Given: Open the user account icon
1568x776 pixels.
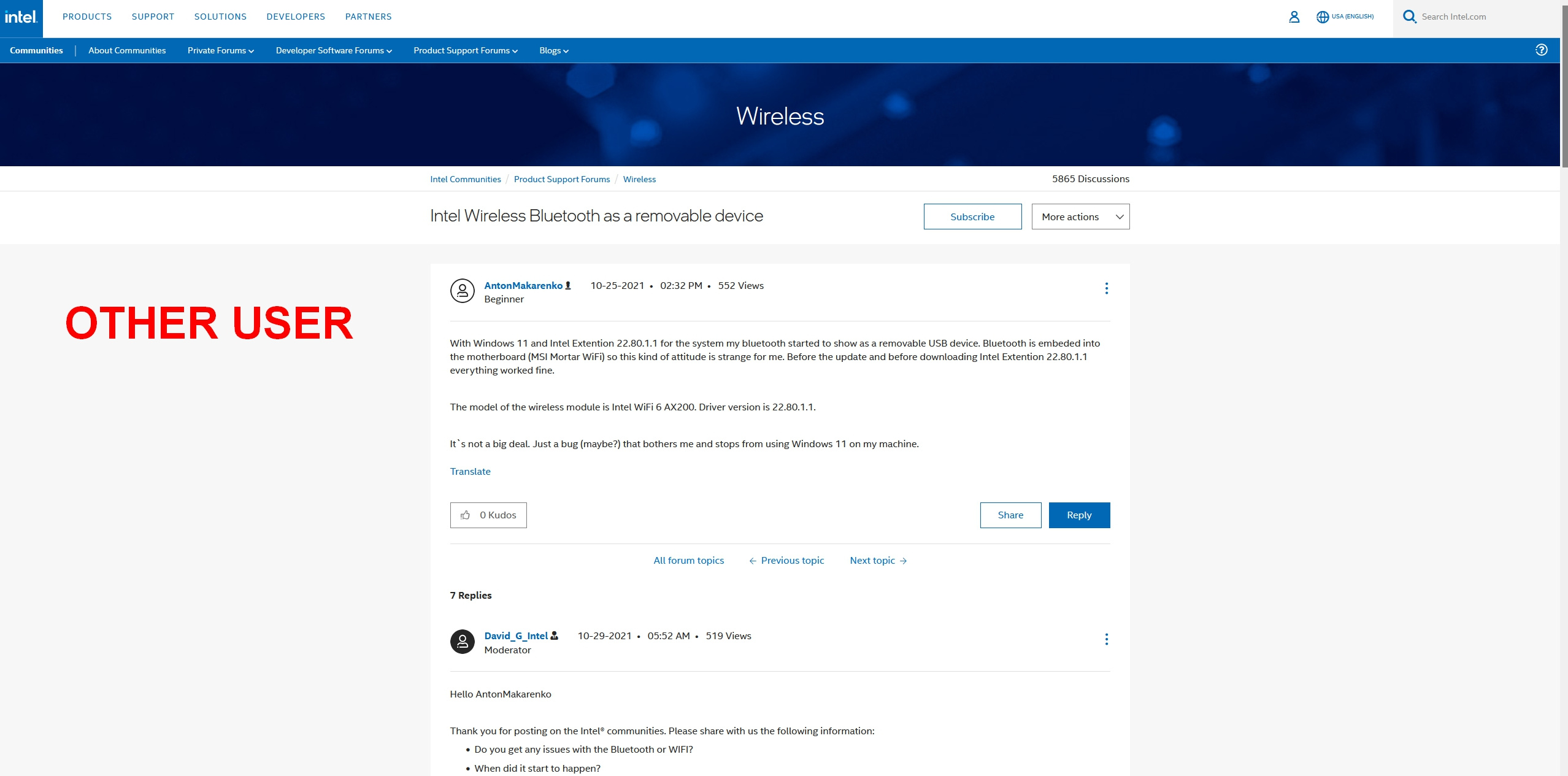Looking at the screenshot, I should [x=1294, y=17].
